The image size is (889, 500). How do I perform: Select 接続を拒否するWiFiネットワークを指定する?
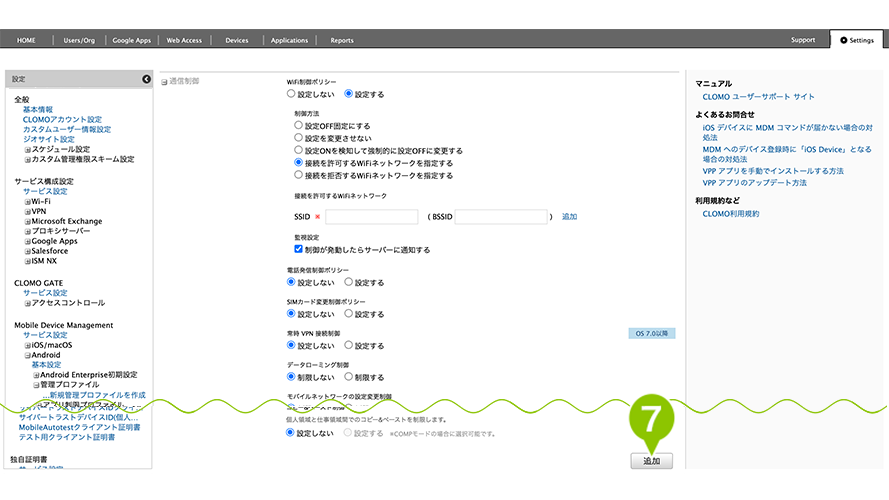298,175
